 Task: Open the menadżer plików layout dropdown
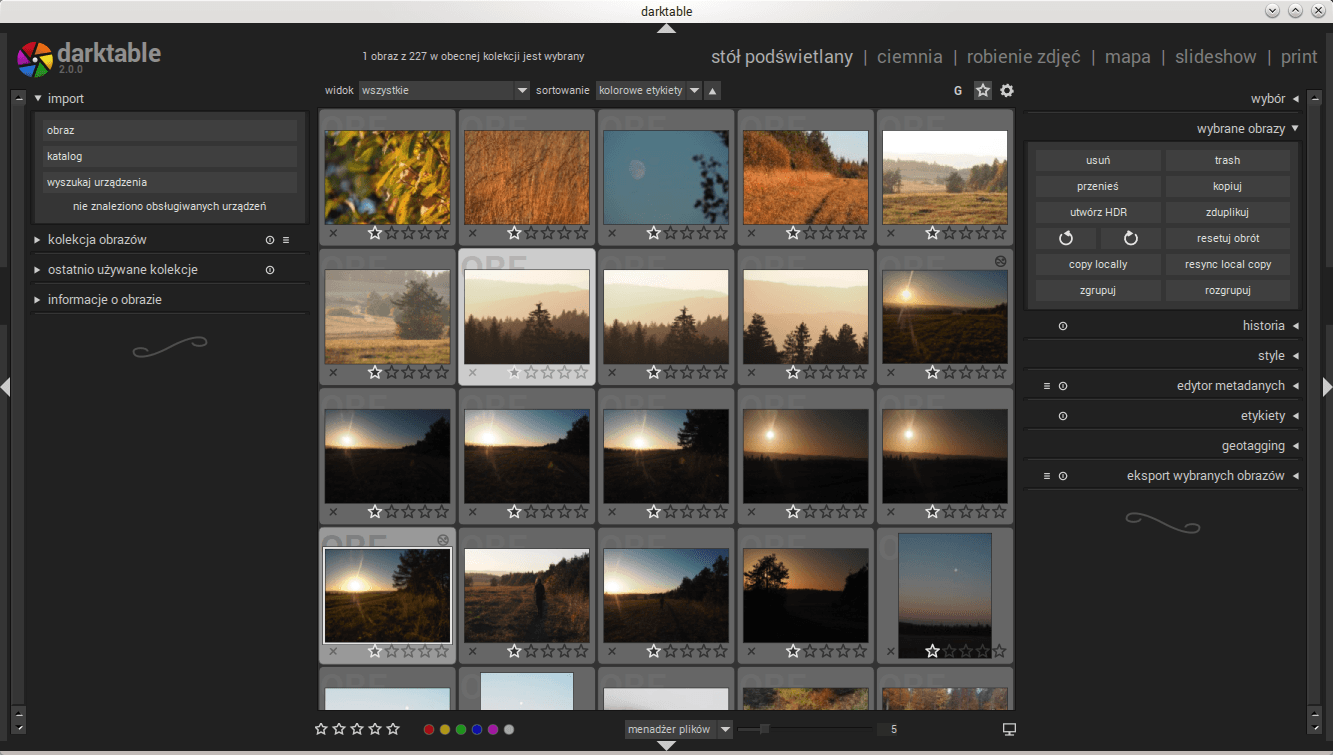(x=679, y=729)
